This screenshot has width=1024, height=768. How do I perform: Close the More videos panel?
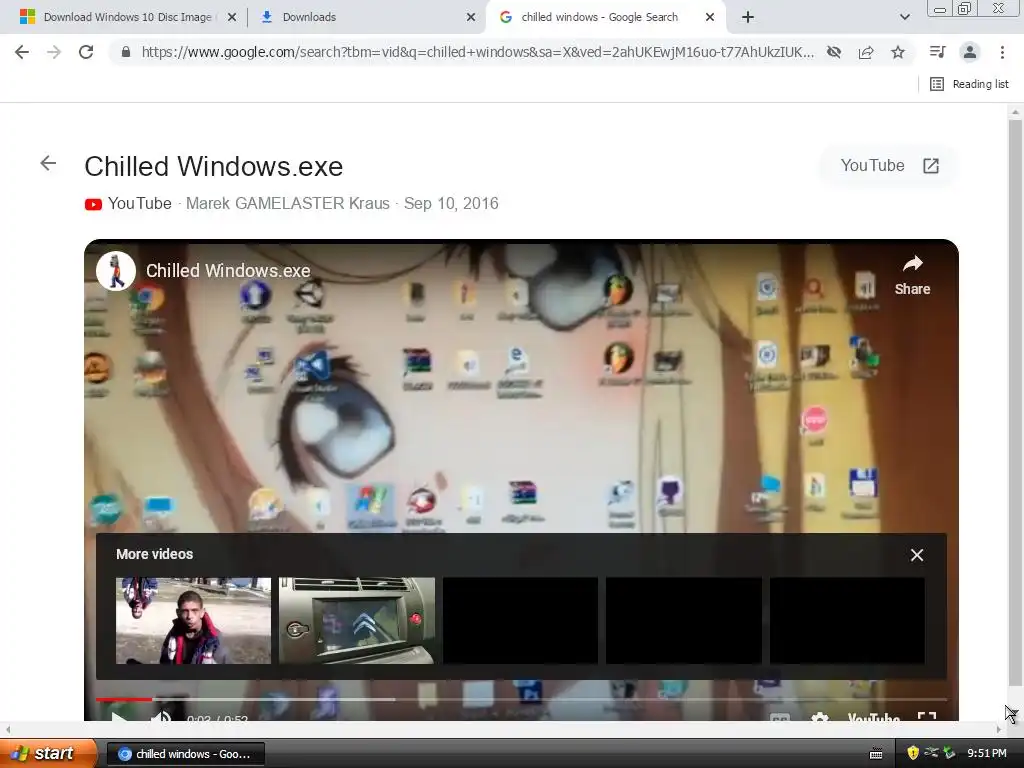coord(917,555)
